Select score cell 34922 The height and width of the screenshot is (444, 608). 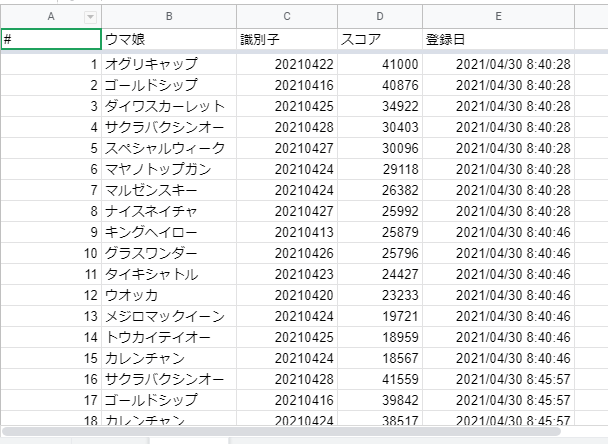380,106
